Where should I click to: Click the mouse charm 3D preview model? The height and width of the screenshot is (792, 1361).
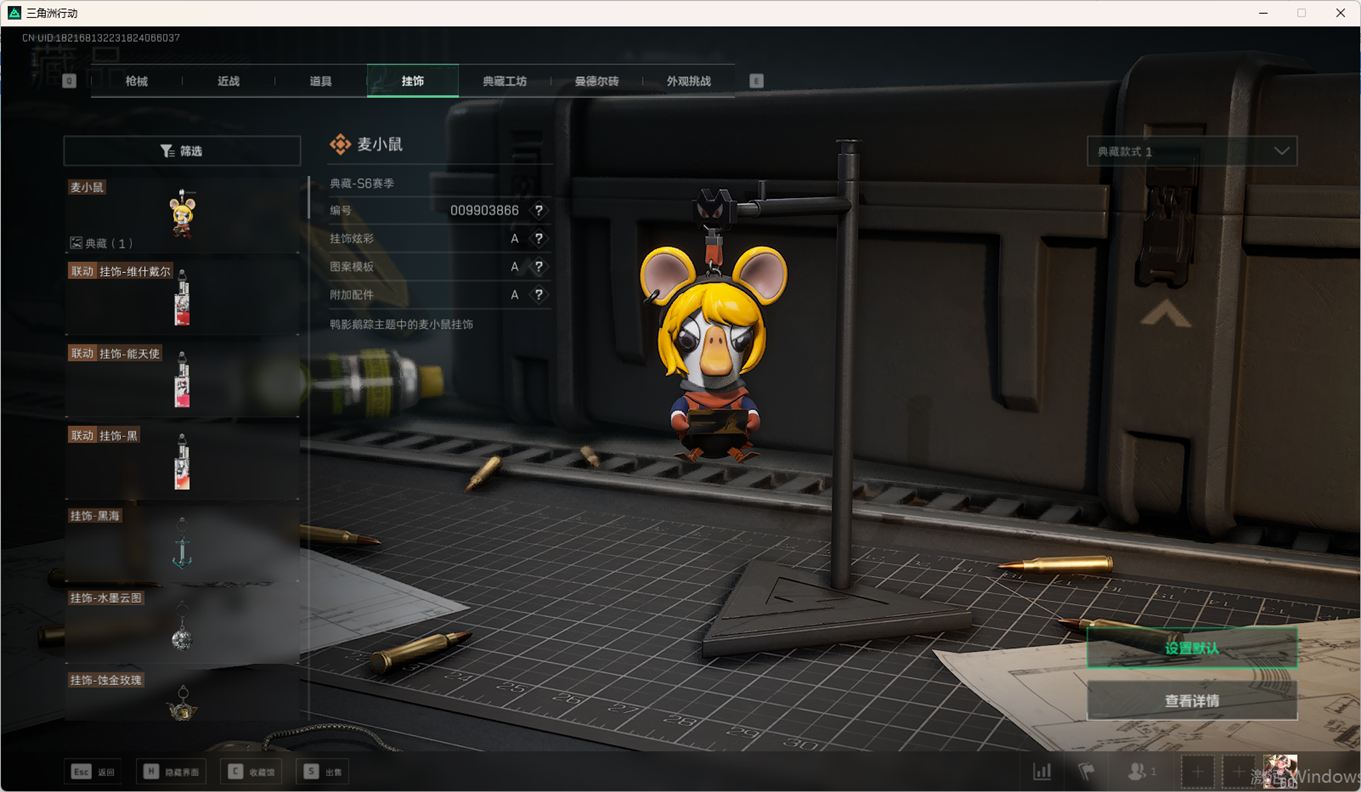(714, 355)
